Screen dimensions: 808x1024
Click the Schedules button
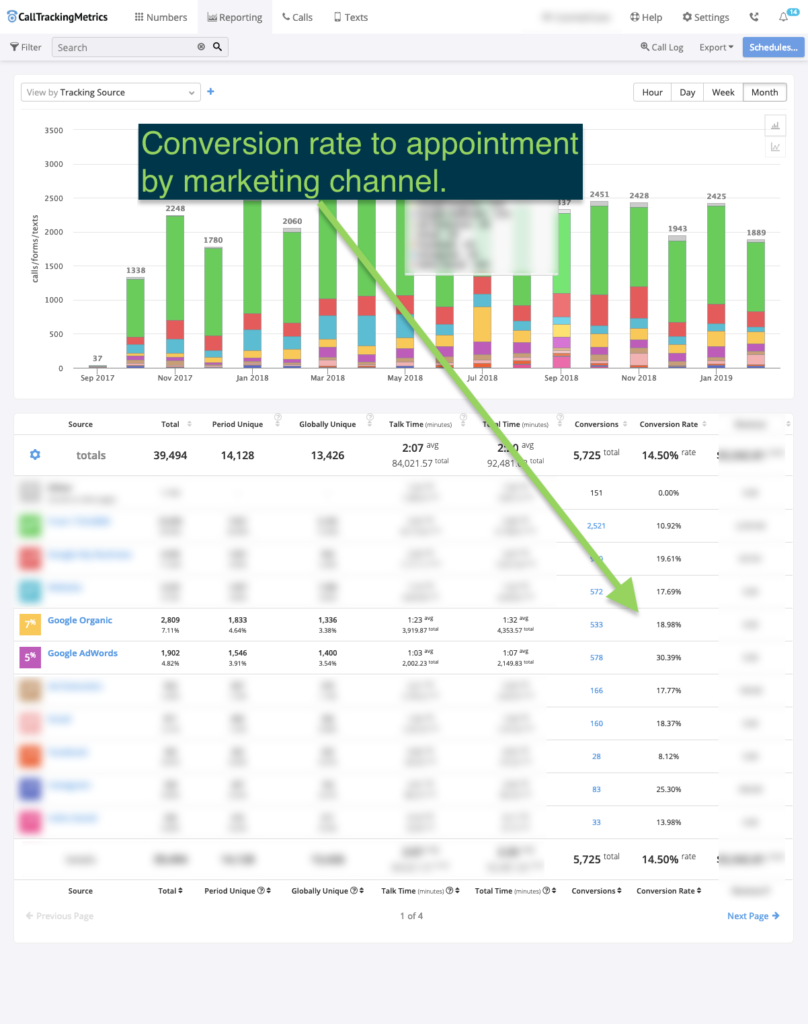tap(773, 47)
